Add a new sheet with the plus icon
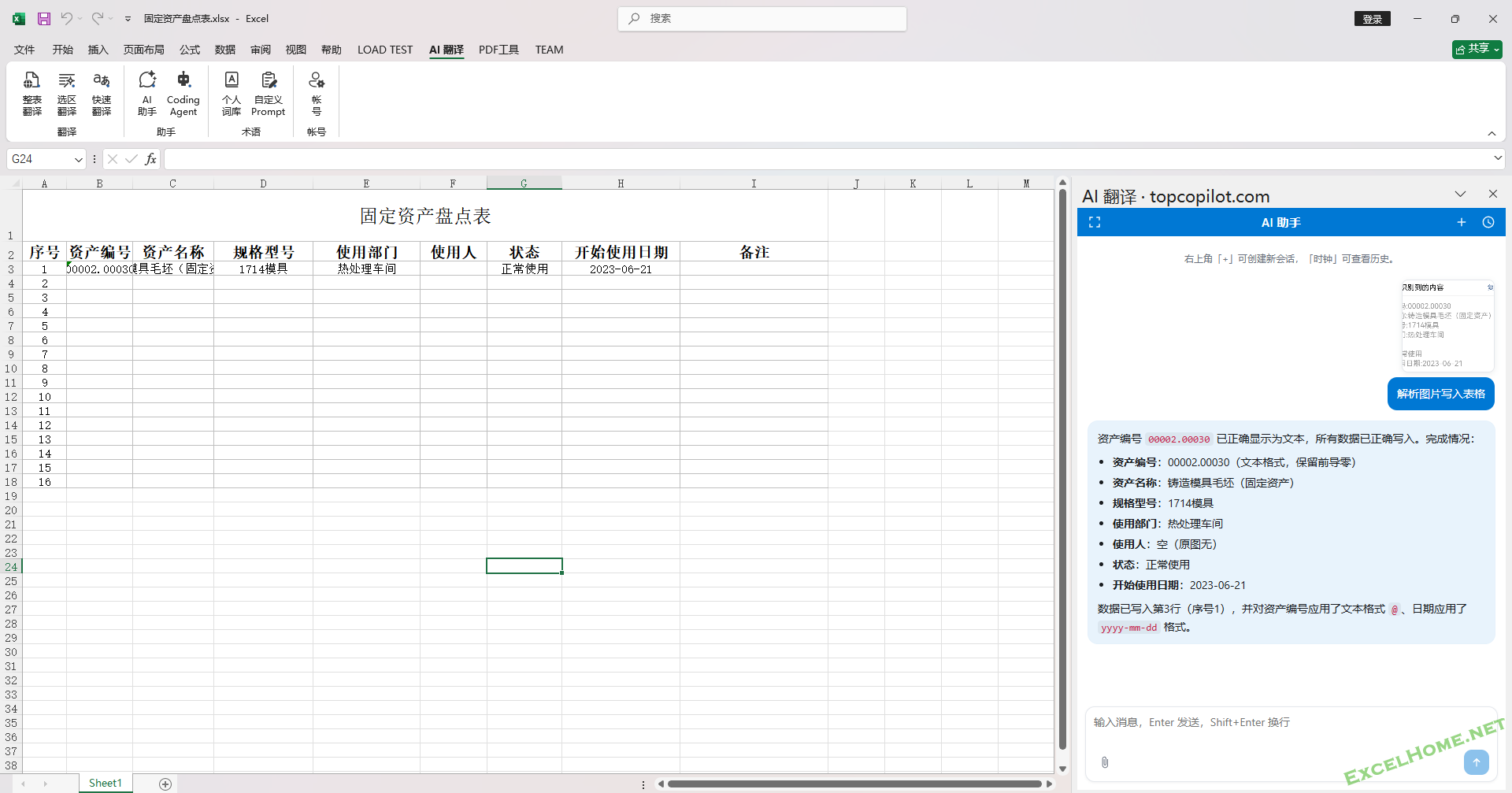The height and width of the screenshot is (793, 1512). [x=165, y=784]
